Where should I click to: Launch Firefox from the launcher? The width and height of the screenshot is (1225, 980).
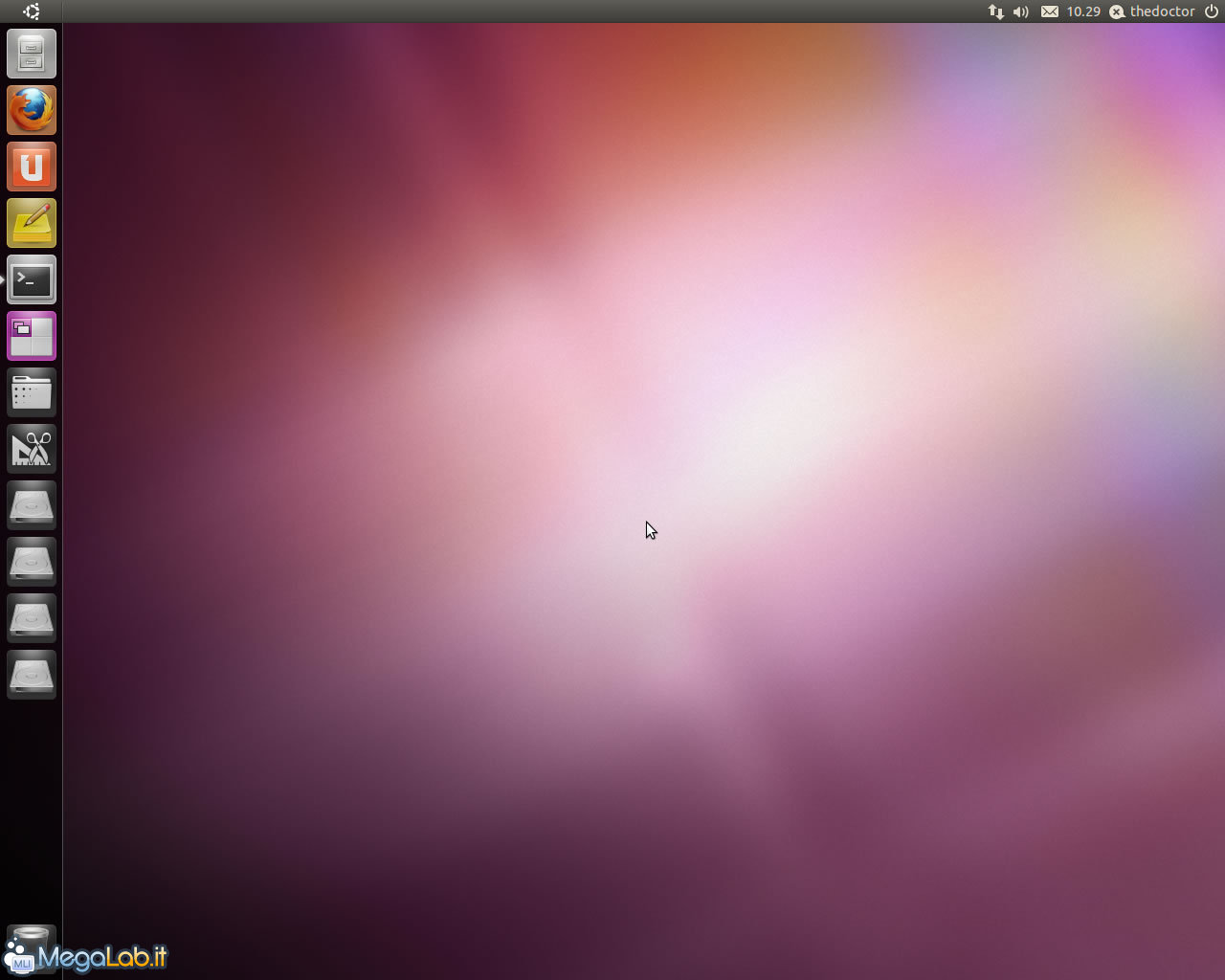(x=32, y=110)
